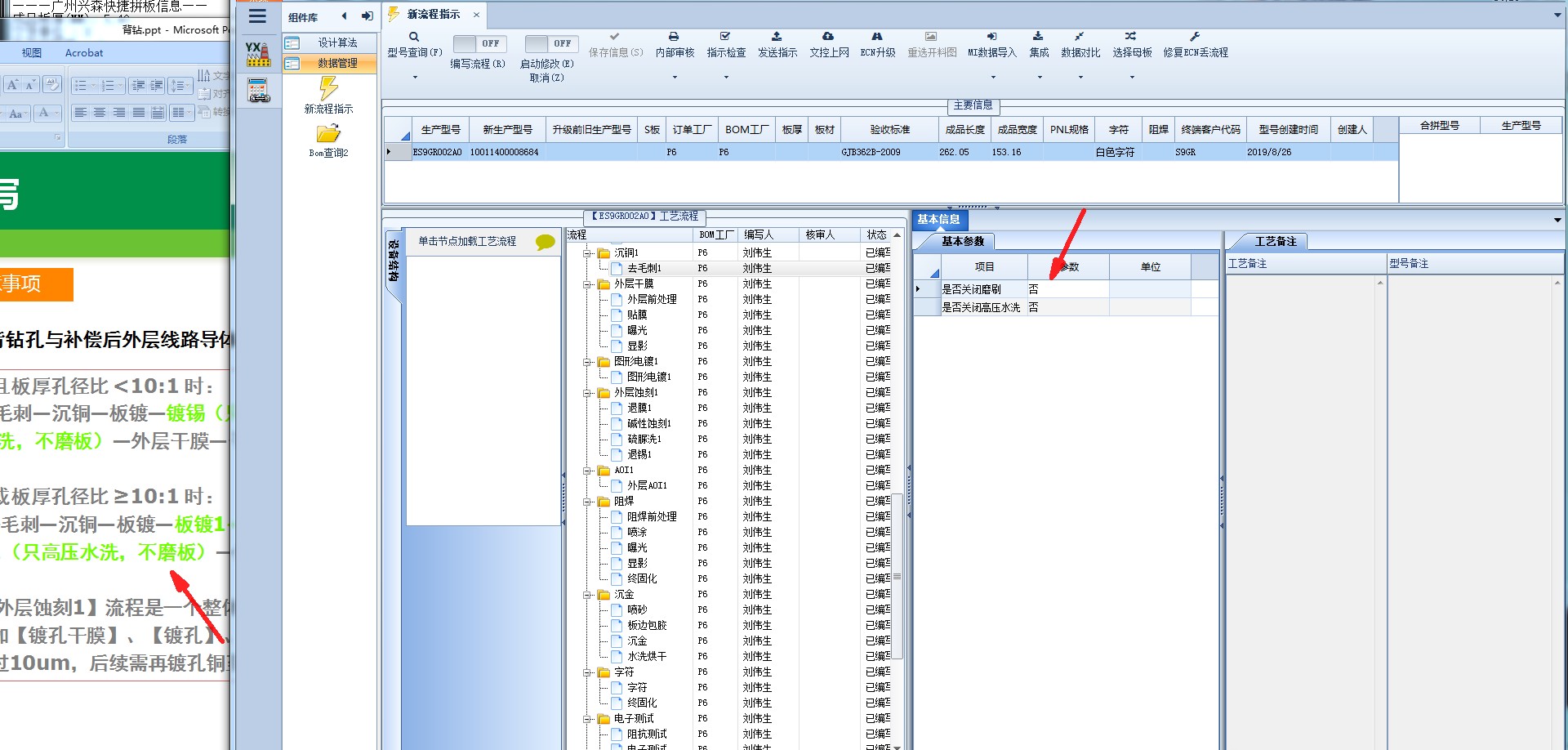This screenshot has height=750, width=1568.
Task: Select the 设计算法 group in 组件库
Action: 330,42
